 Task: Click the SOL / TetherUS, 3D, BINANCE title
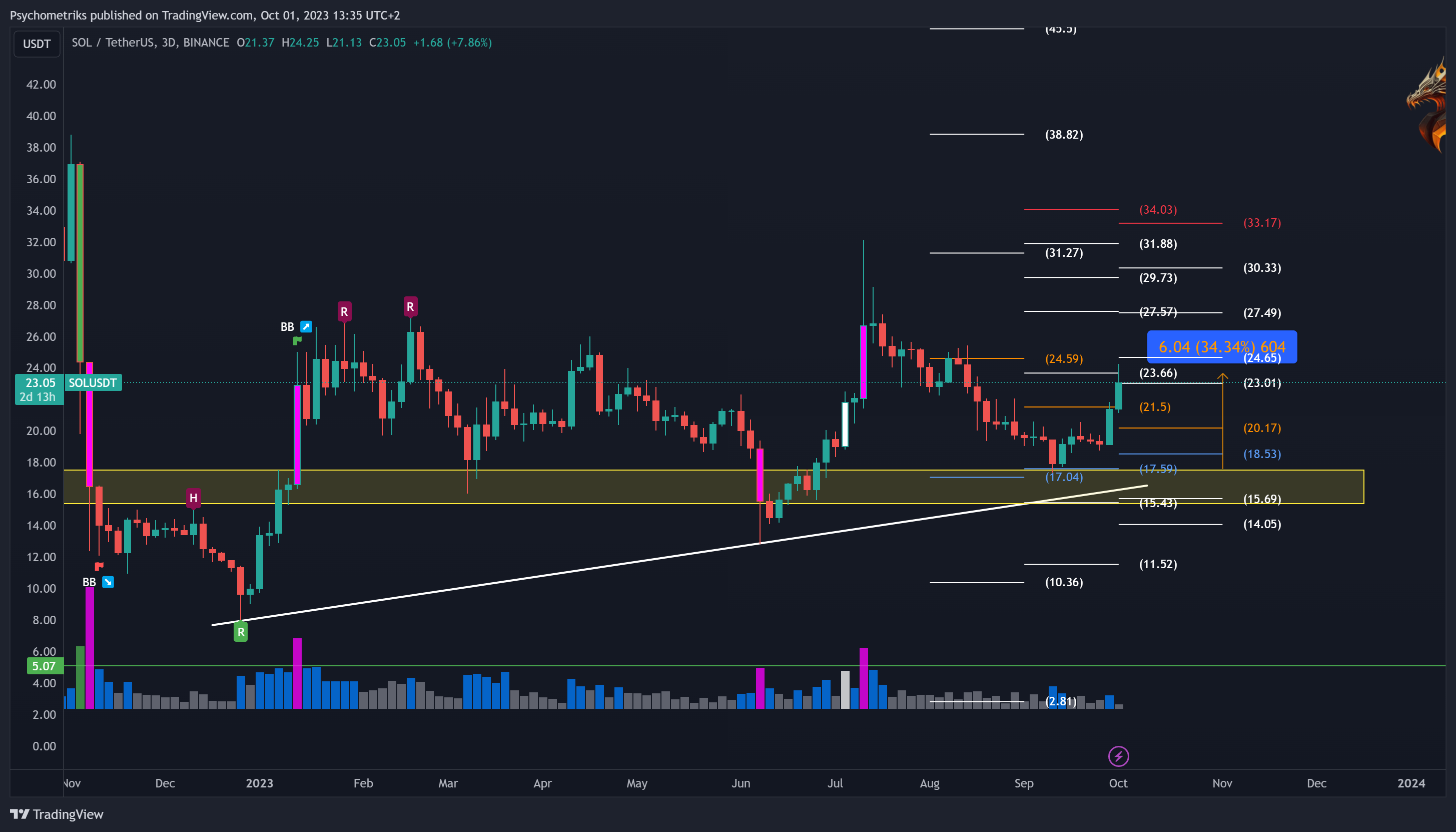(150, 42)
